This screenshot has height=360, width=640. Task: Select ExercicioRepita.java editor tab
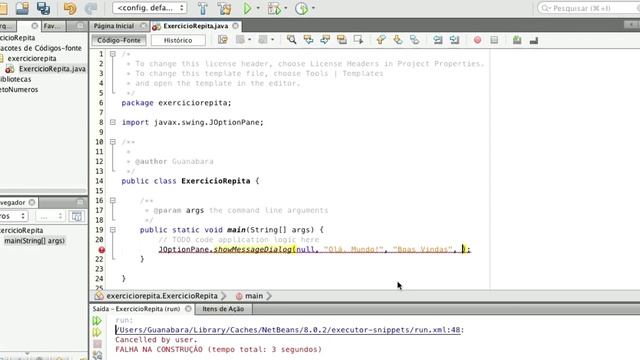(196, 26)
